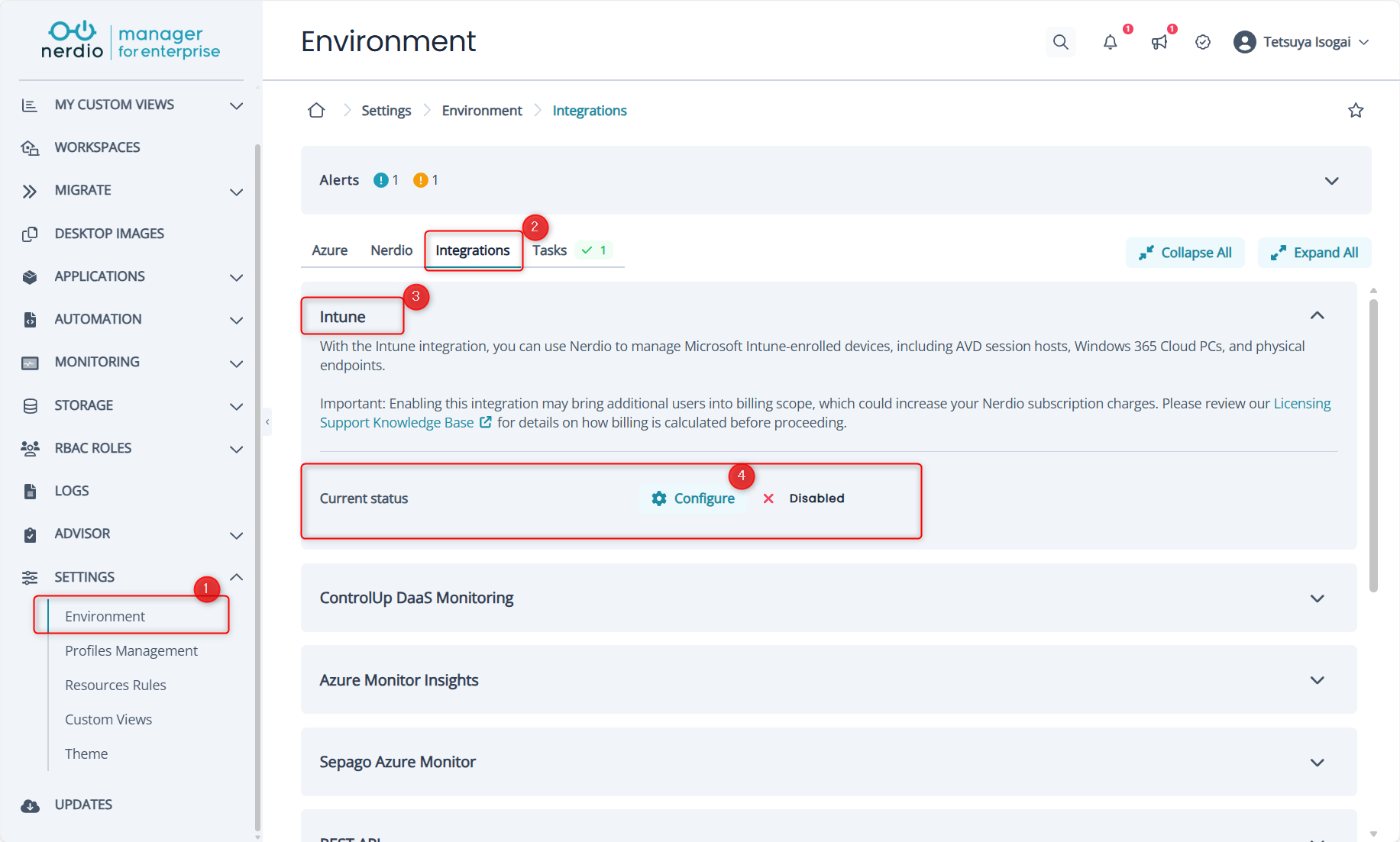Expand the Alerts panel
The height and width of the screenshot is (842, 1400).
pyautogui.click(x=1331, y=181)
